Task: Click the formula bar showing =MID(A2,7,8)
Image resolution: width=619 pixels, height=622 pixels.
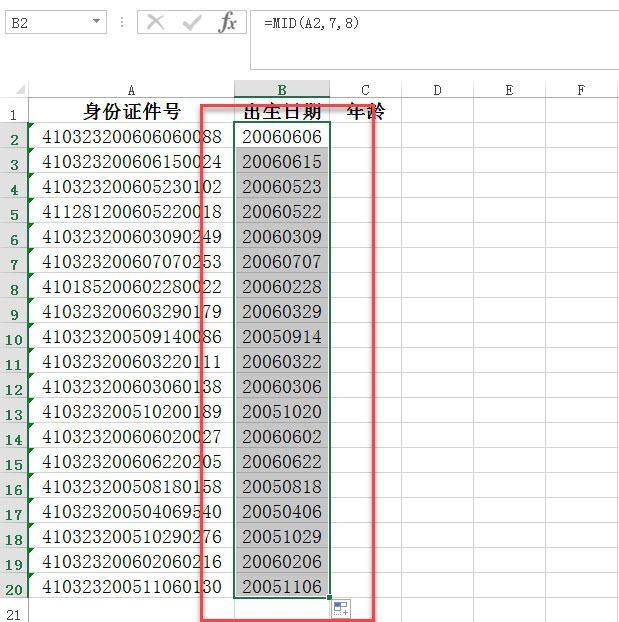Action: [434, 40]
